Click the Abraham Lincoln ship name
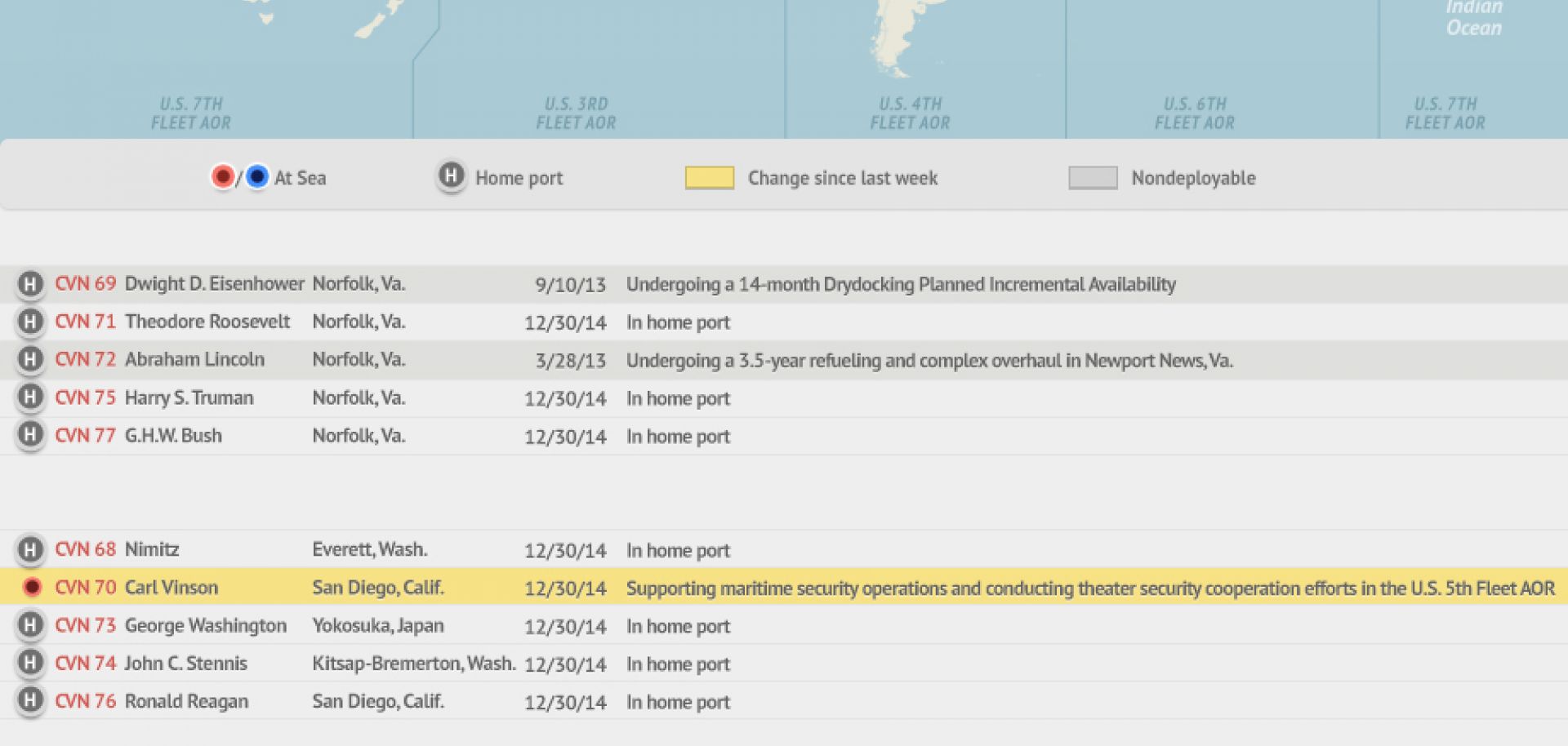The width and height of the screenshot is (1568, 746). [x=194, y=359]
